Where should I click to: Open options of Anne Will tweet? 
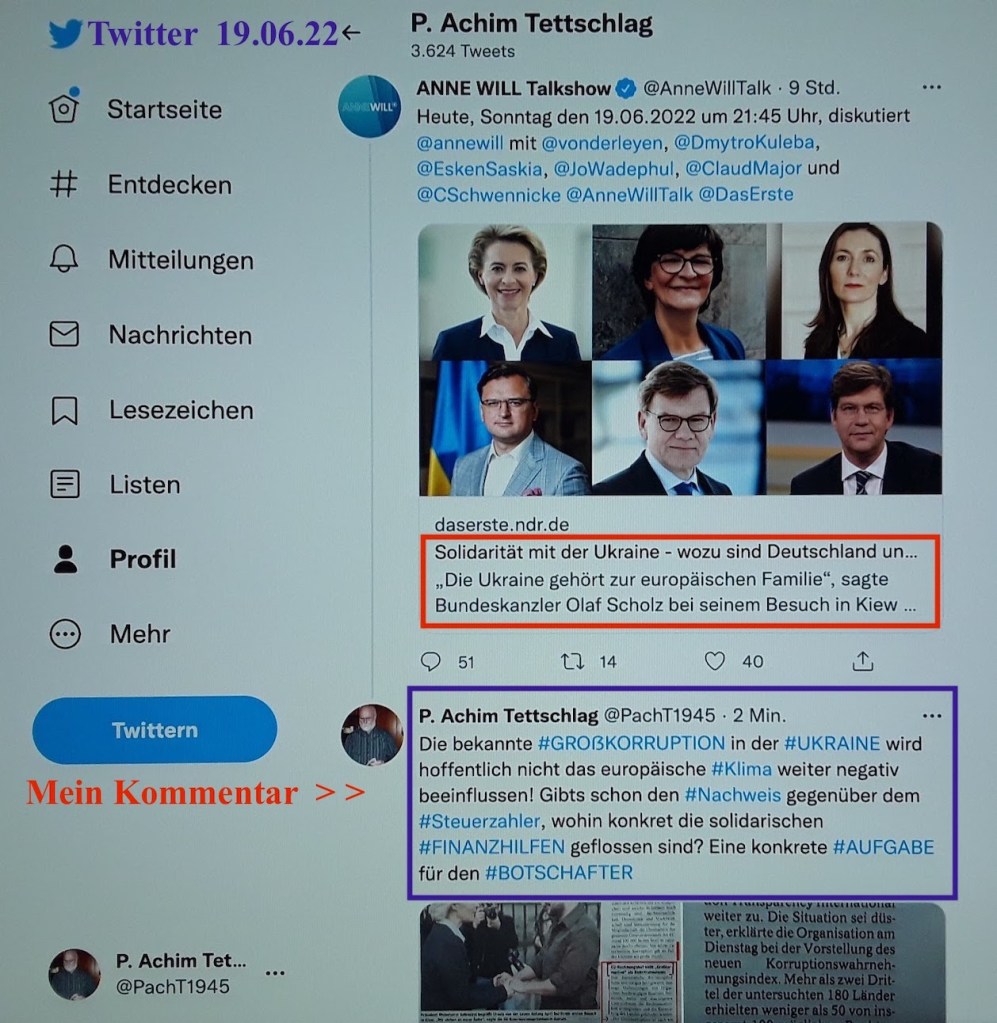point(932,87)
